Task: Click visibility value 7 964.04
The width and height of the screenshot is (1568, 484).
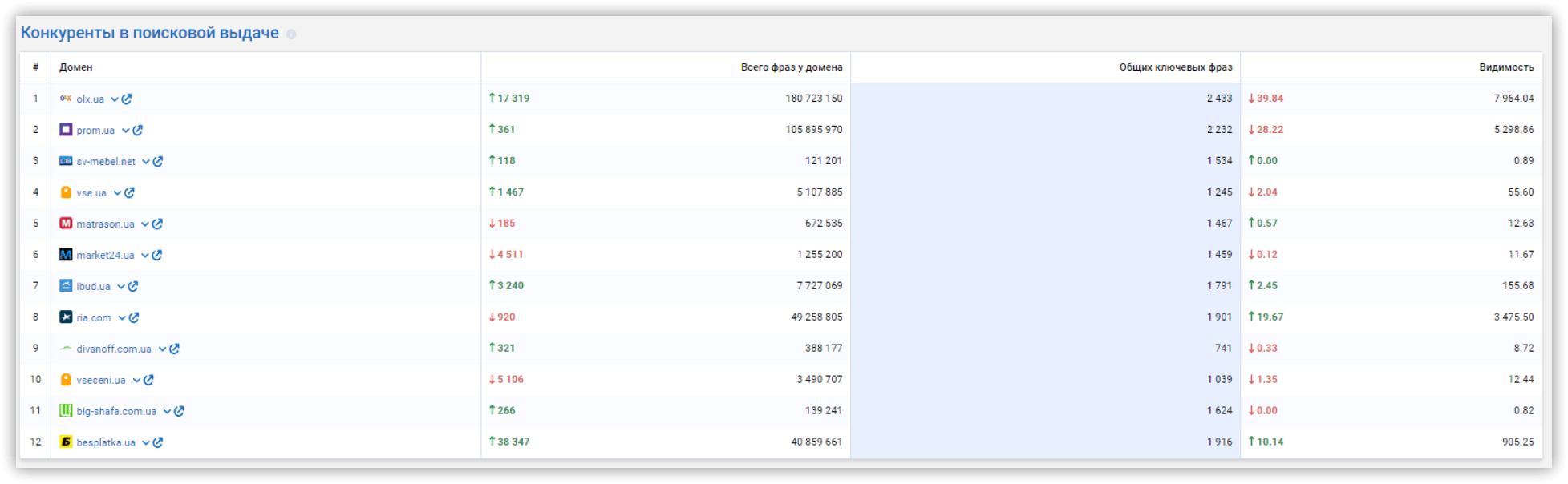Action: click(x=1513, y=99)
